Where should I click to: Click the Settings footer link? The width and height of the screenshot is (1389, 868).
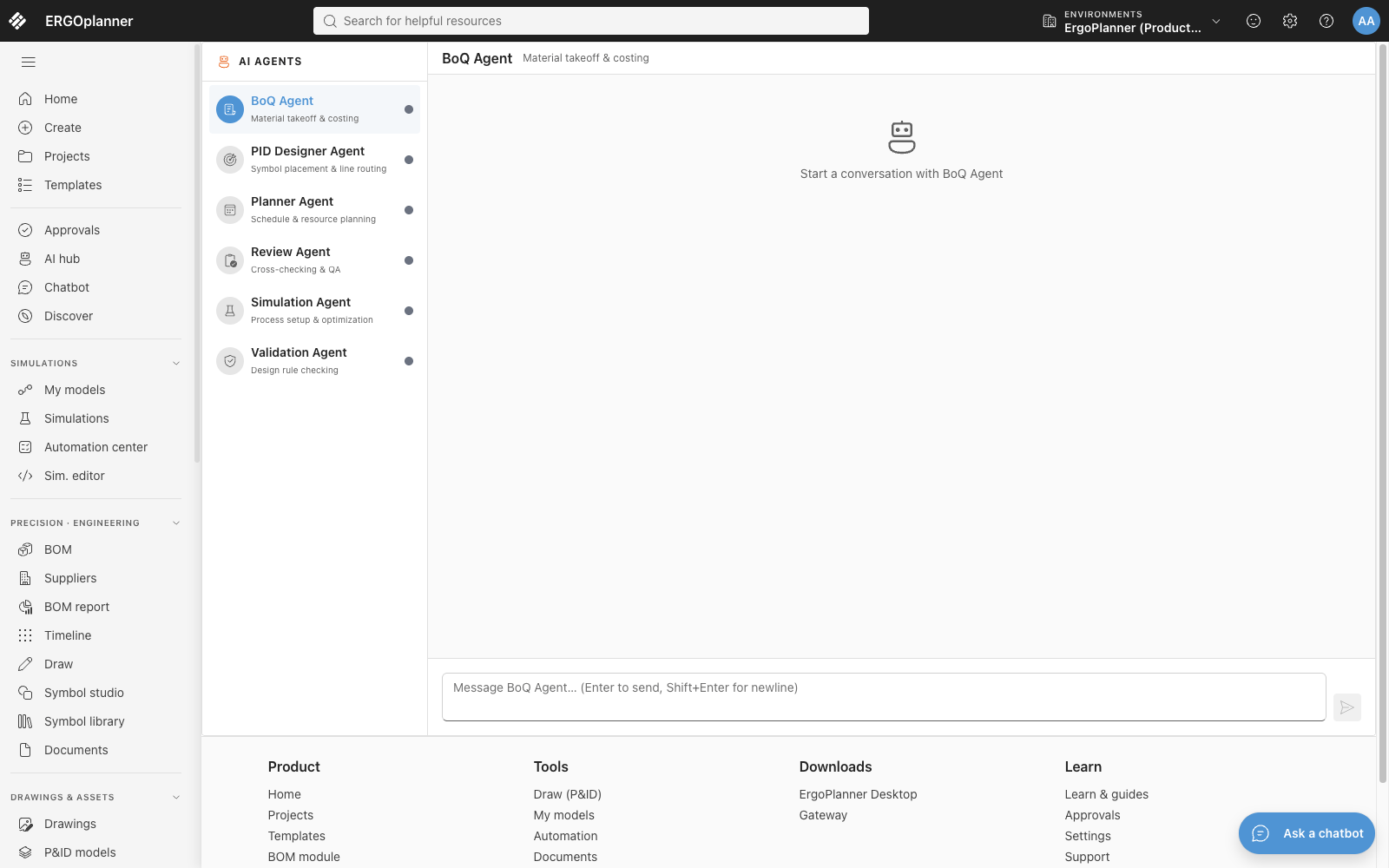(1088, 836)
